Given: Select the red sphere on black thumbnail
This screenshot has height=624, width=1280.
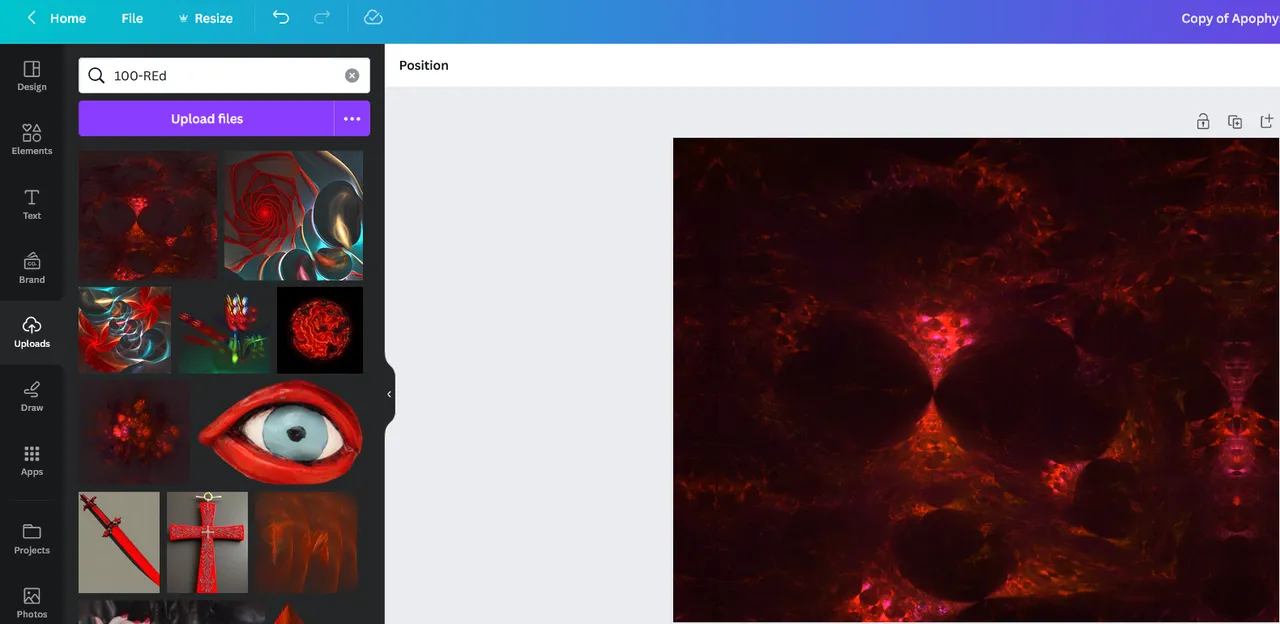Looking at the screenshot, I should 320,330.
